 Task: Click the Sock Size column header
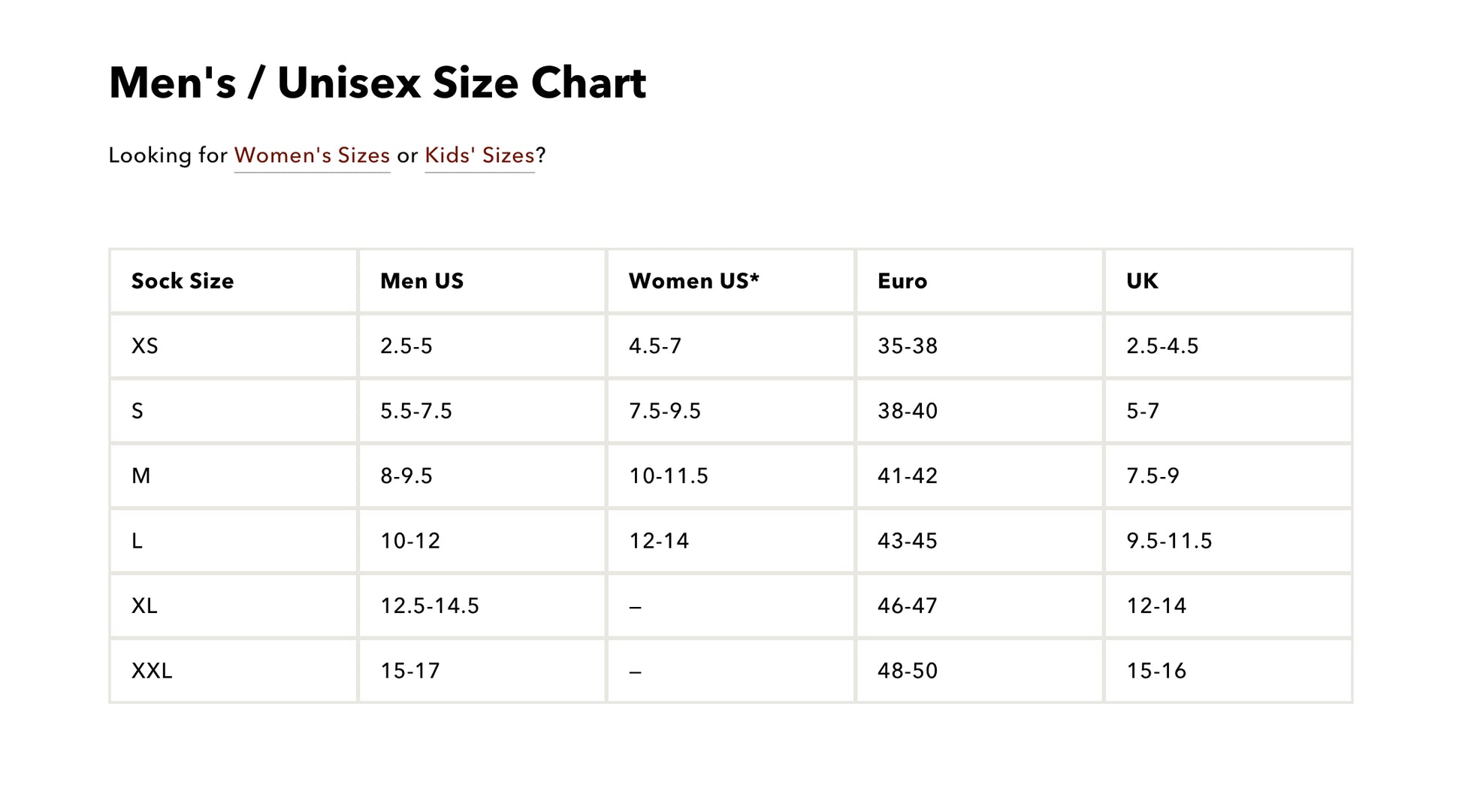click(183, 281)
